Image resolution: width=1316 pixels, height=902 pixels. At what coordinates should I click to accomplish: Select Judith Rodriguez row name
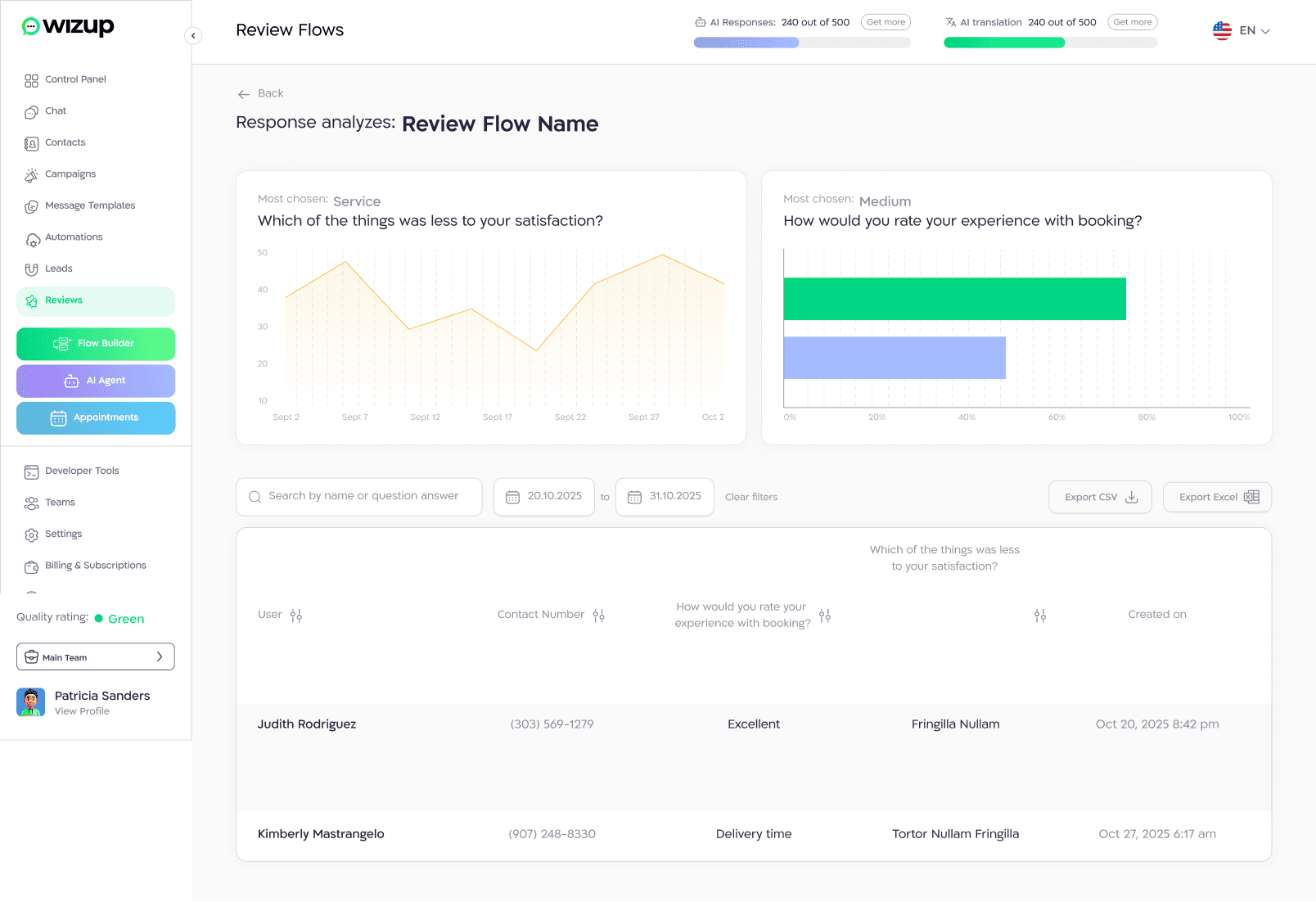coord(307,724)
